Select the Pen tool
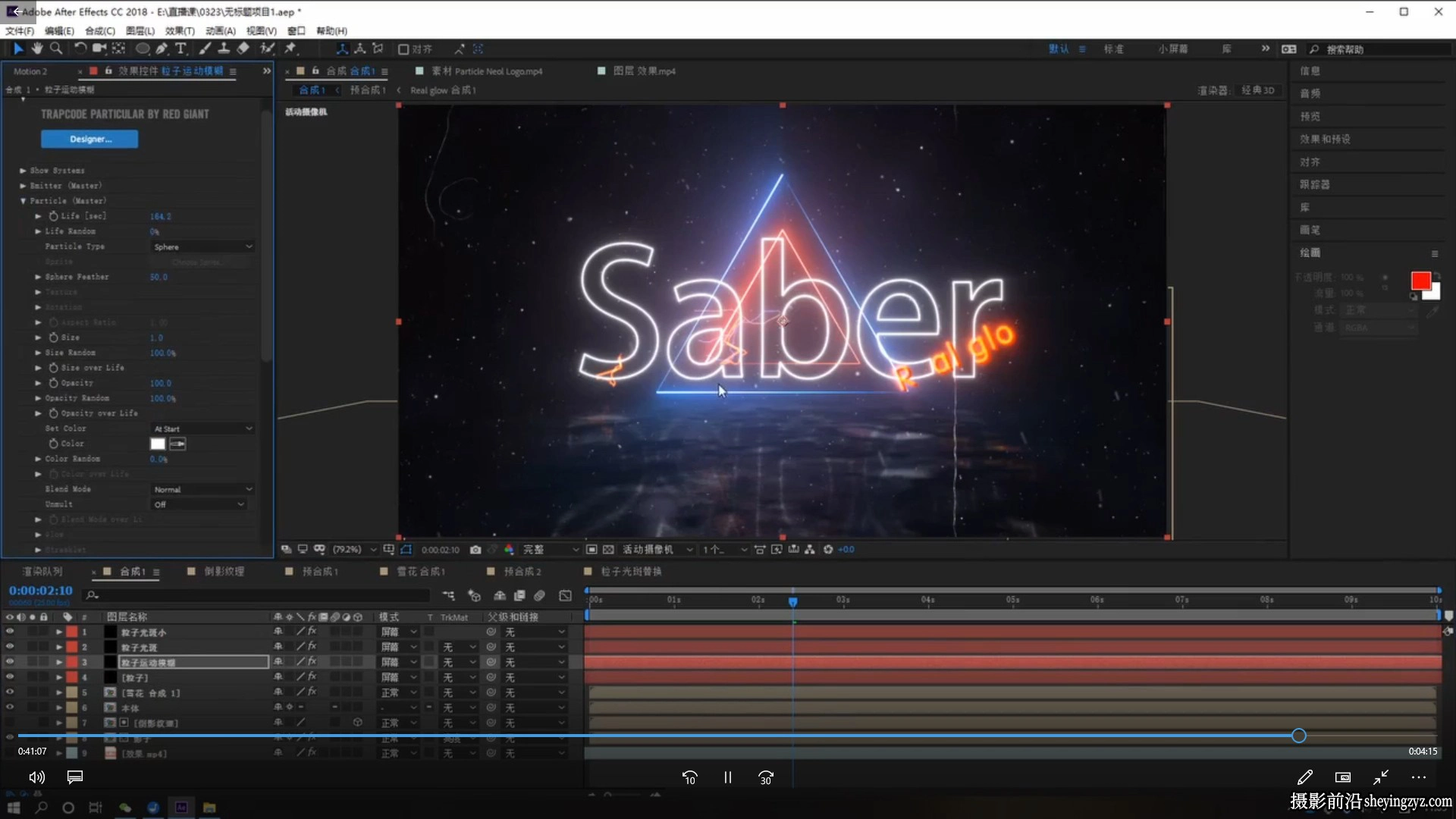Screen dimensions: 1456x819 (162, 49)
